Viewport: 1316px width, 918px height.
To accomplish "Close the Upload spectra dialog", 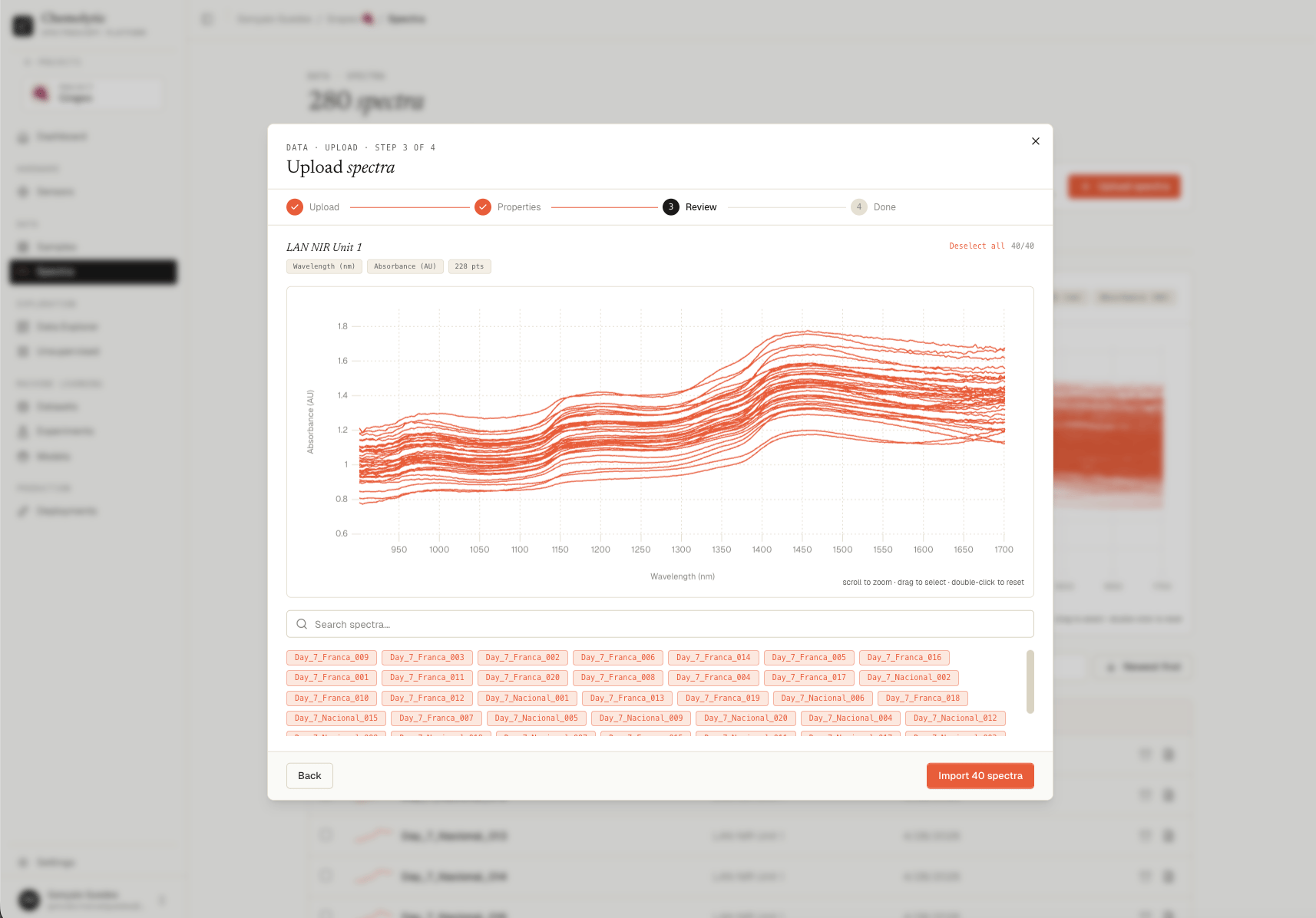I will 1035,141.
